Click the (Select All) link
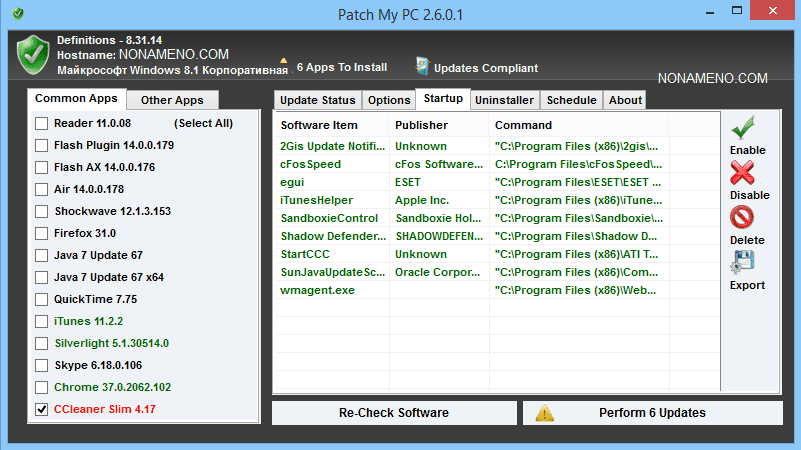The width and height of the screenshot is (801, 450). click(203, 123)
